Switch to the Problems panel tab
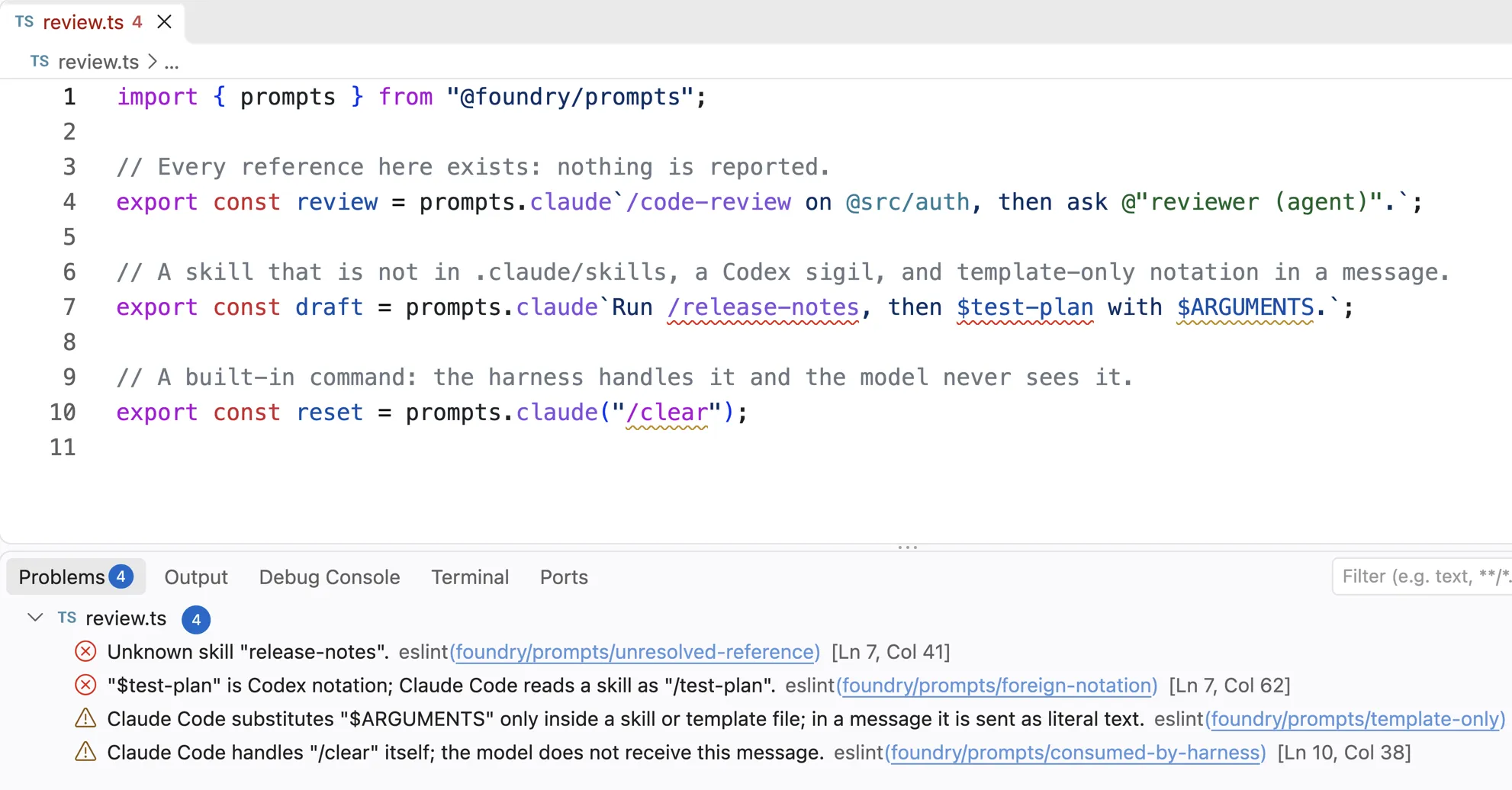1512x790 pixels. click(x=75, y=577)
